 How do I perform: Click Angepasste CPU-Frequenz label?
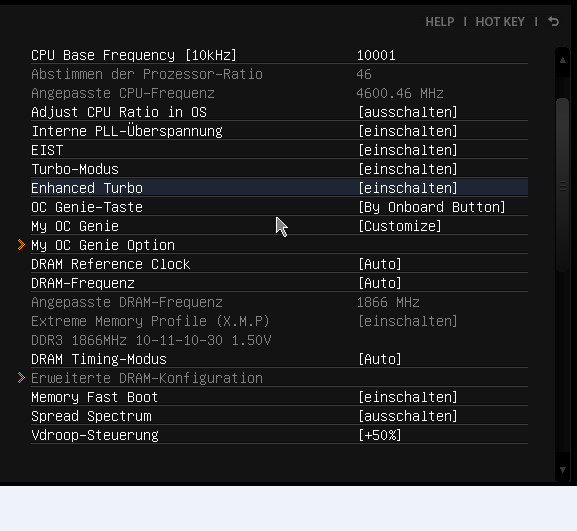point(123,93)
